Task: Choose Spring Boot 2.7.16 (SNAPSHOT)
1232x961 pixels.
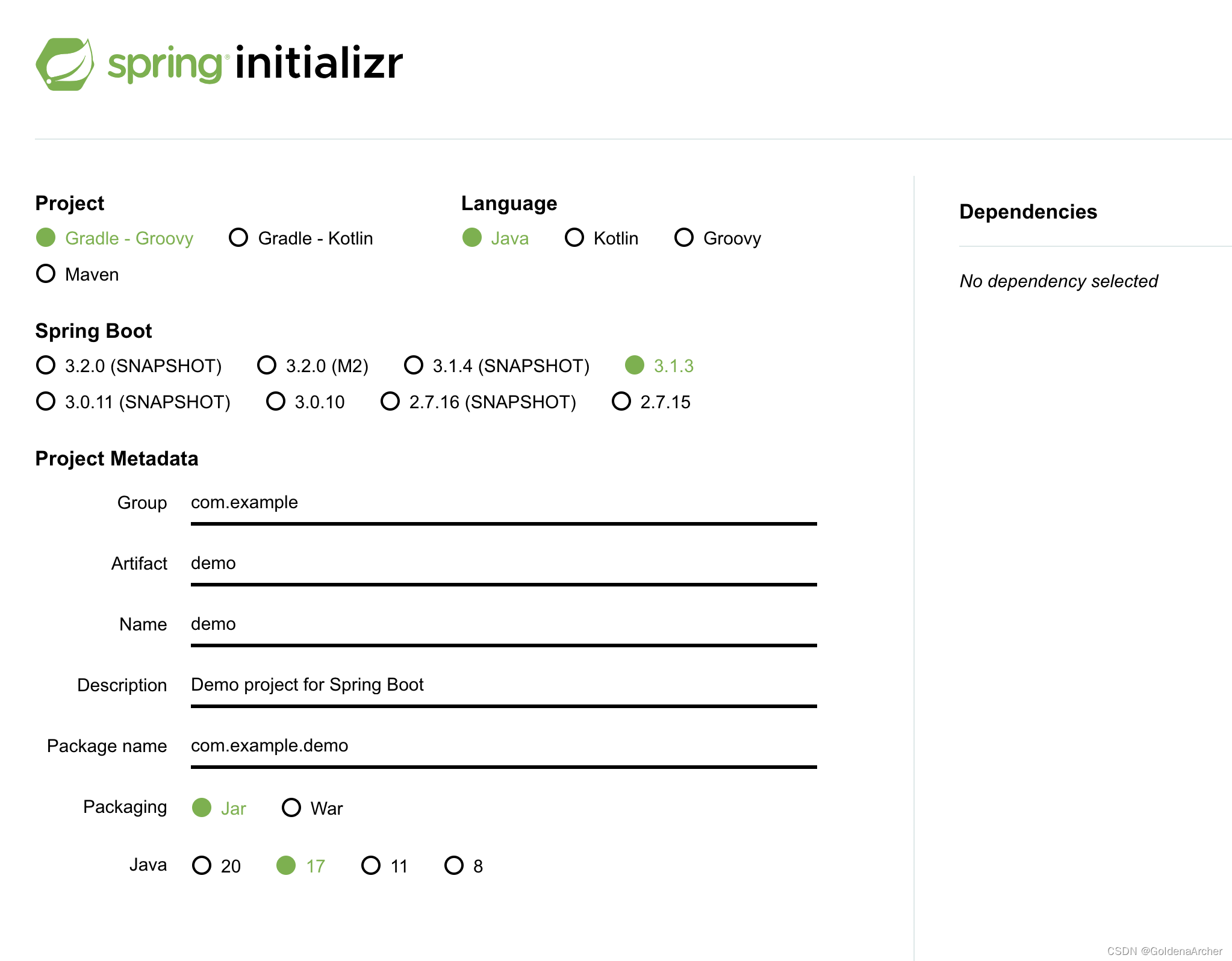Action: (x=478, y=402)
